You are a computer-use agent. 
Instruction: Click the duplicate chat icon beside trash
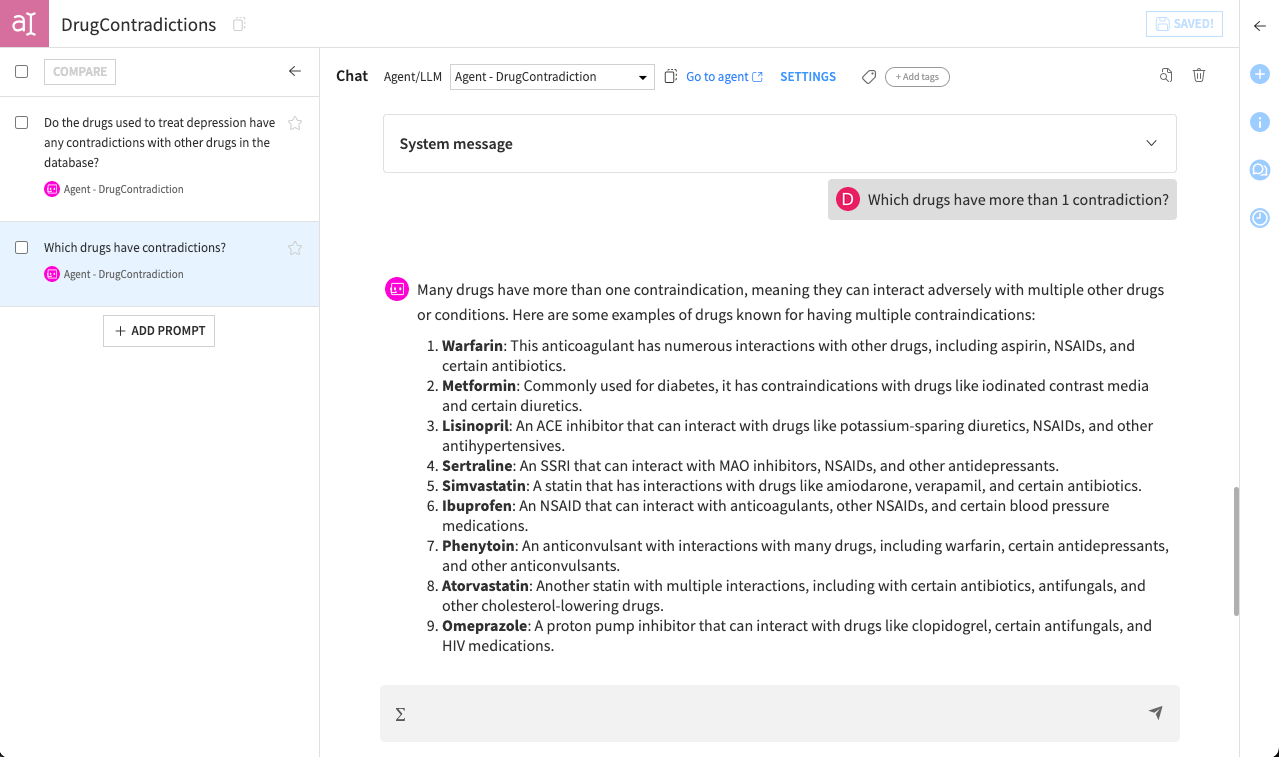pos(1166,75)
